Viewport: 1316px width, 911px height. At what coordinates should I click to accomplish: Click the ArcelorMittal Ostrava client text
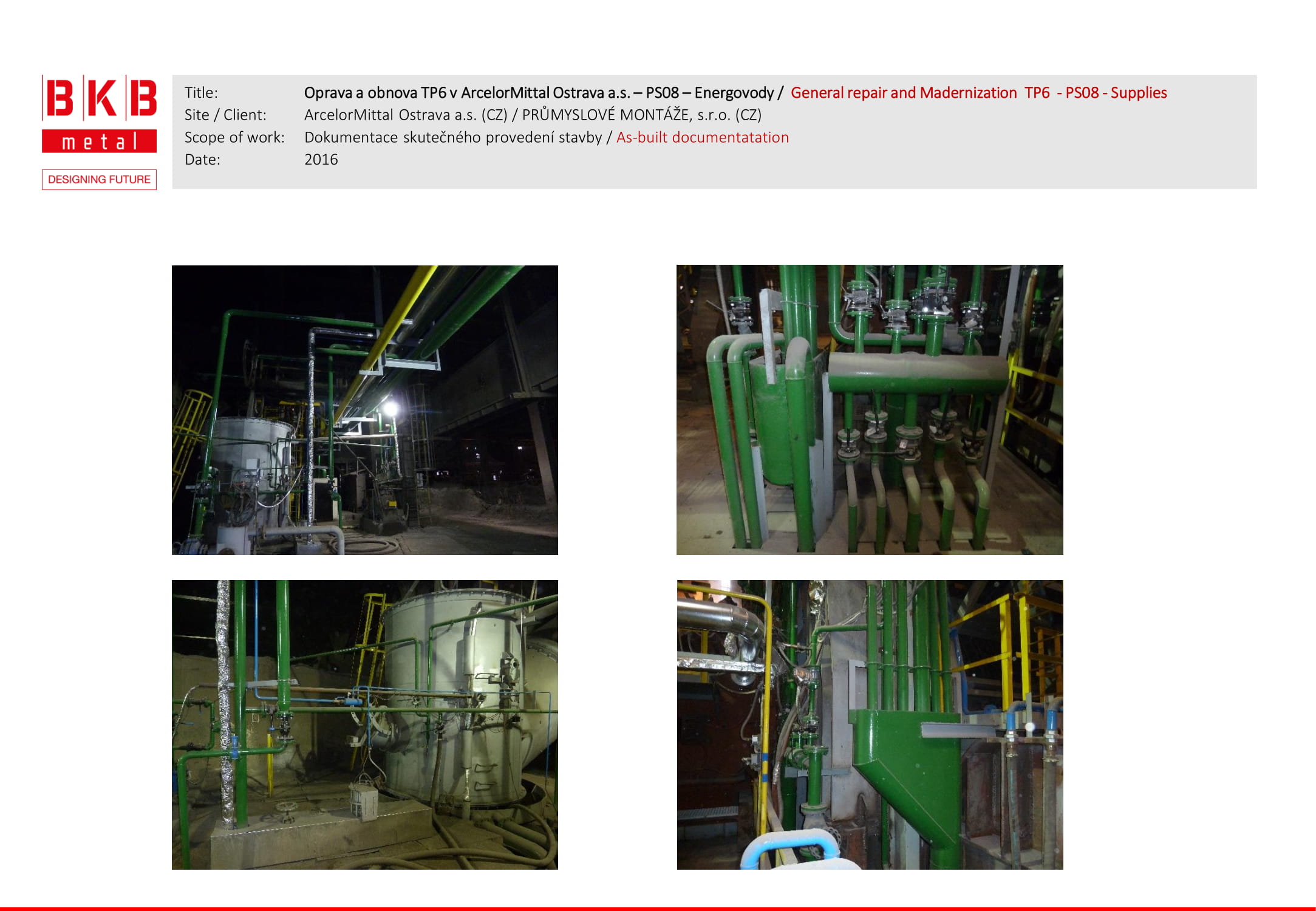[405, 115]
